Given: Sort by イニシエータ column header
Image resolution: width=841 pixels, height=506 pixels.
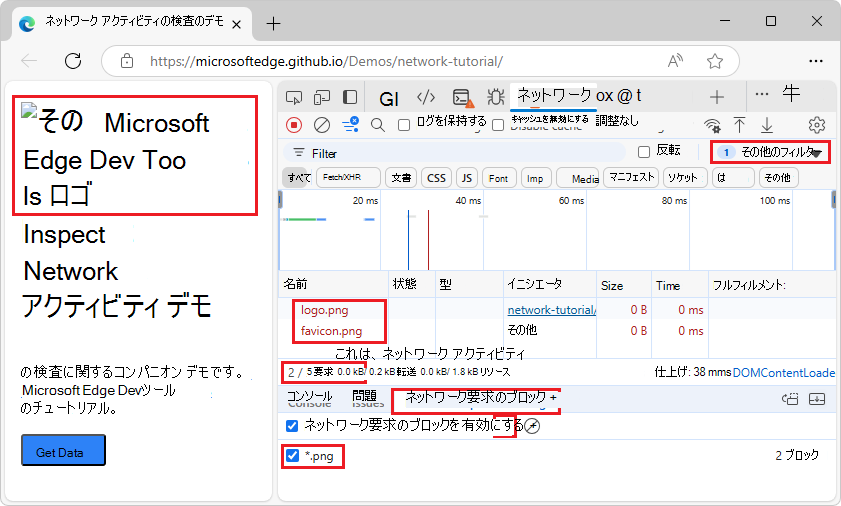Looking at the screenshot, I should pyautogui.click(x=550, y=284).
